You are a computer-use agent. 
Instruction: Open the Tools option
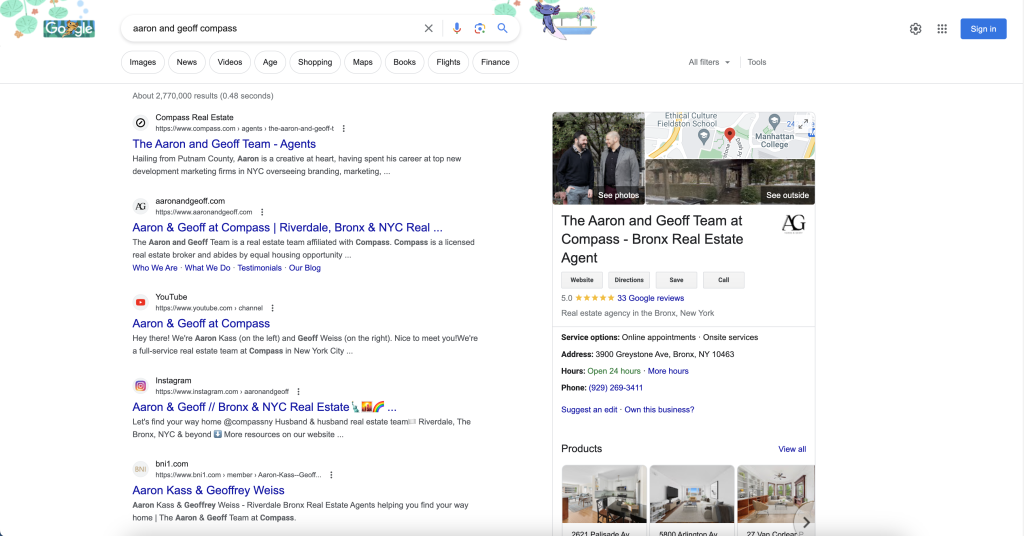(757, 62)
